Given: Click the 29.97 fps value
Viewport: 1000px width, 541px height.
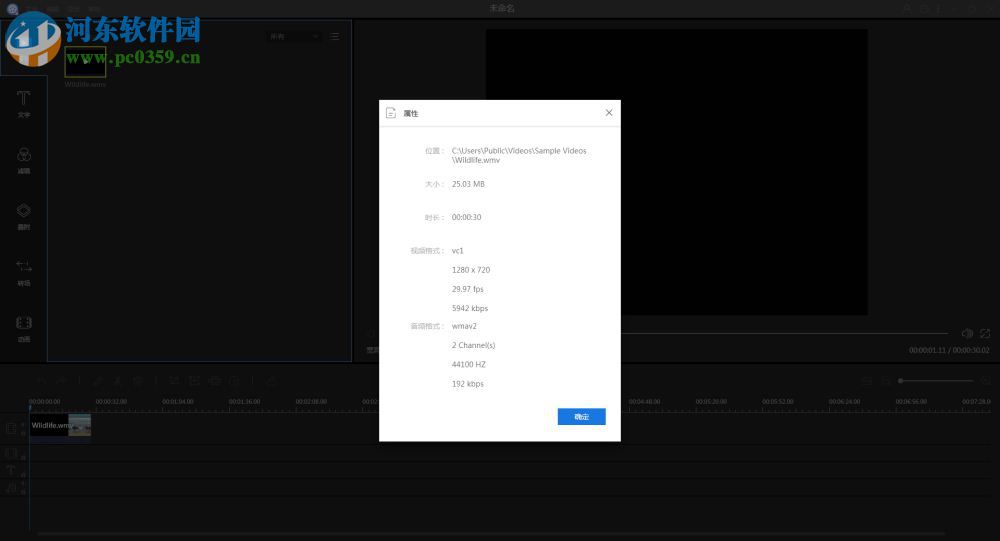Looking at the screenshot, I should coord(467,289).
